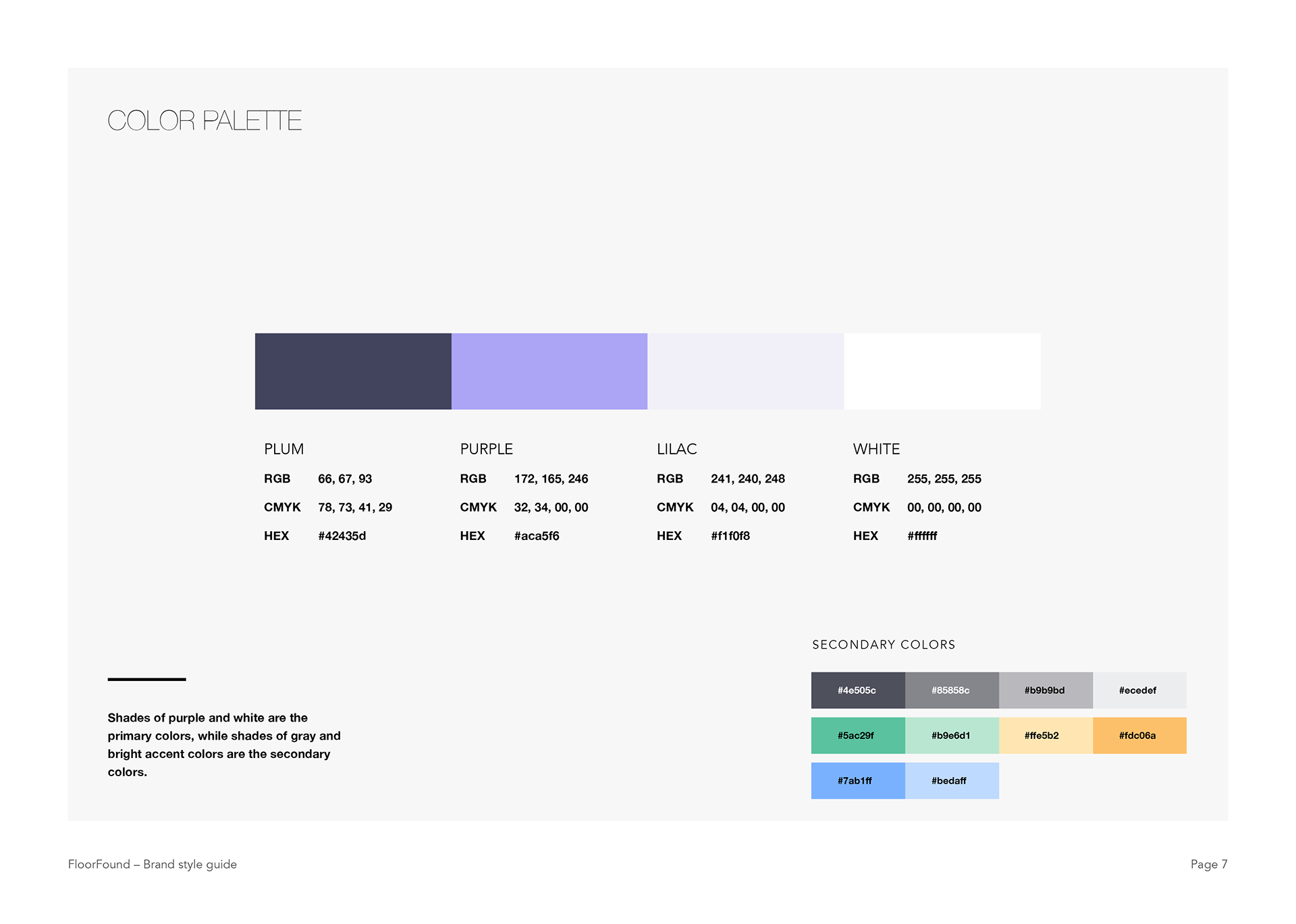
Task: Click Lilac RGB value 241, 240, 248
Action: pyautogui.click(x=747, y=479)
